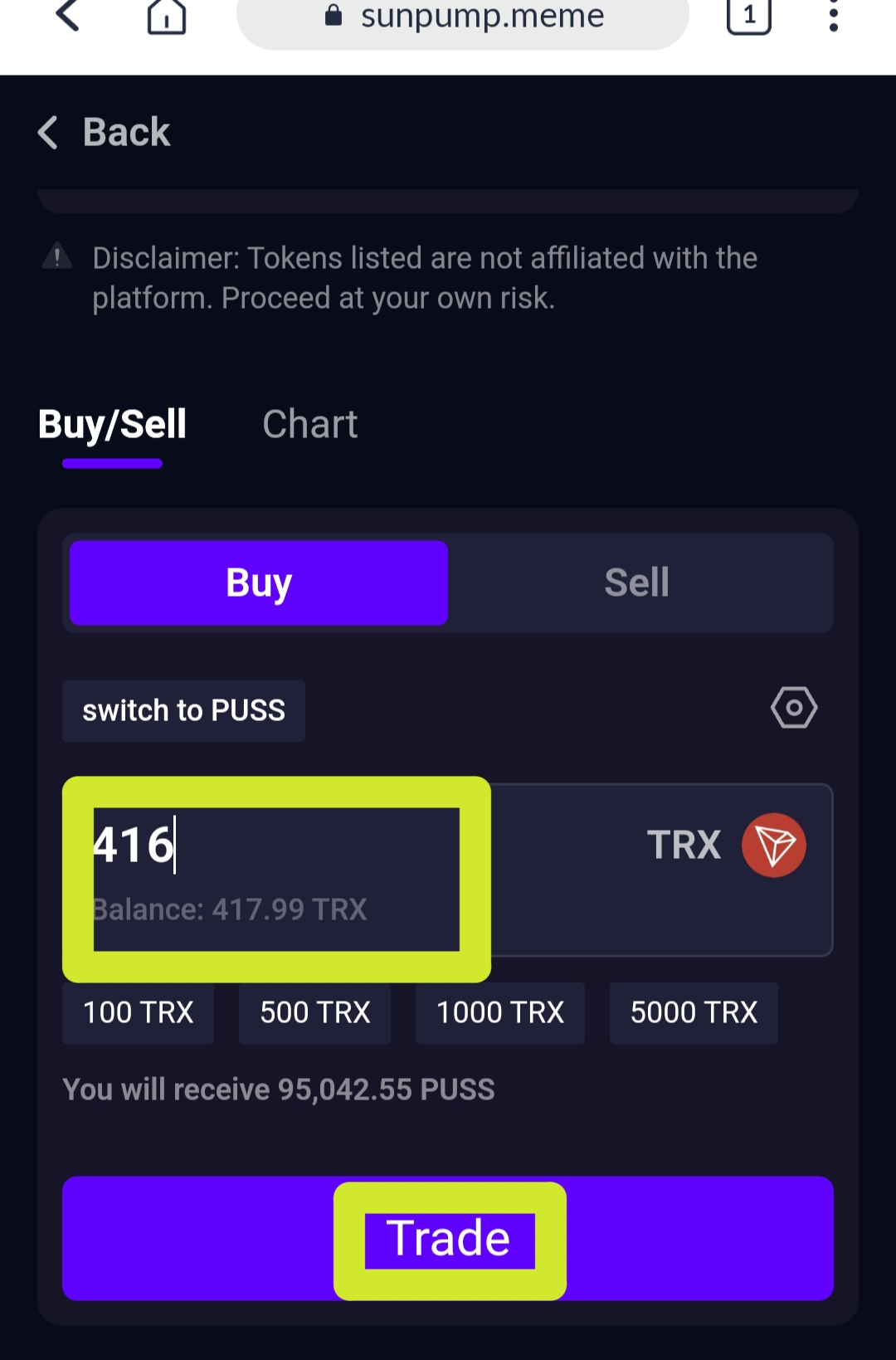Go back using the Back link
Screen dimensions: 896x1360
coord(105,133)
